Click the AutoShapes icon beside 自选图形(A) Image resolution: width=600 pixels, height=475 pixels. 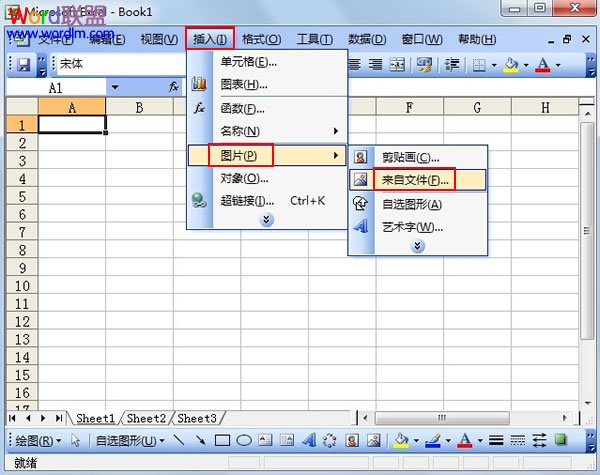(x=360, y=203)
